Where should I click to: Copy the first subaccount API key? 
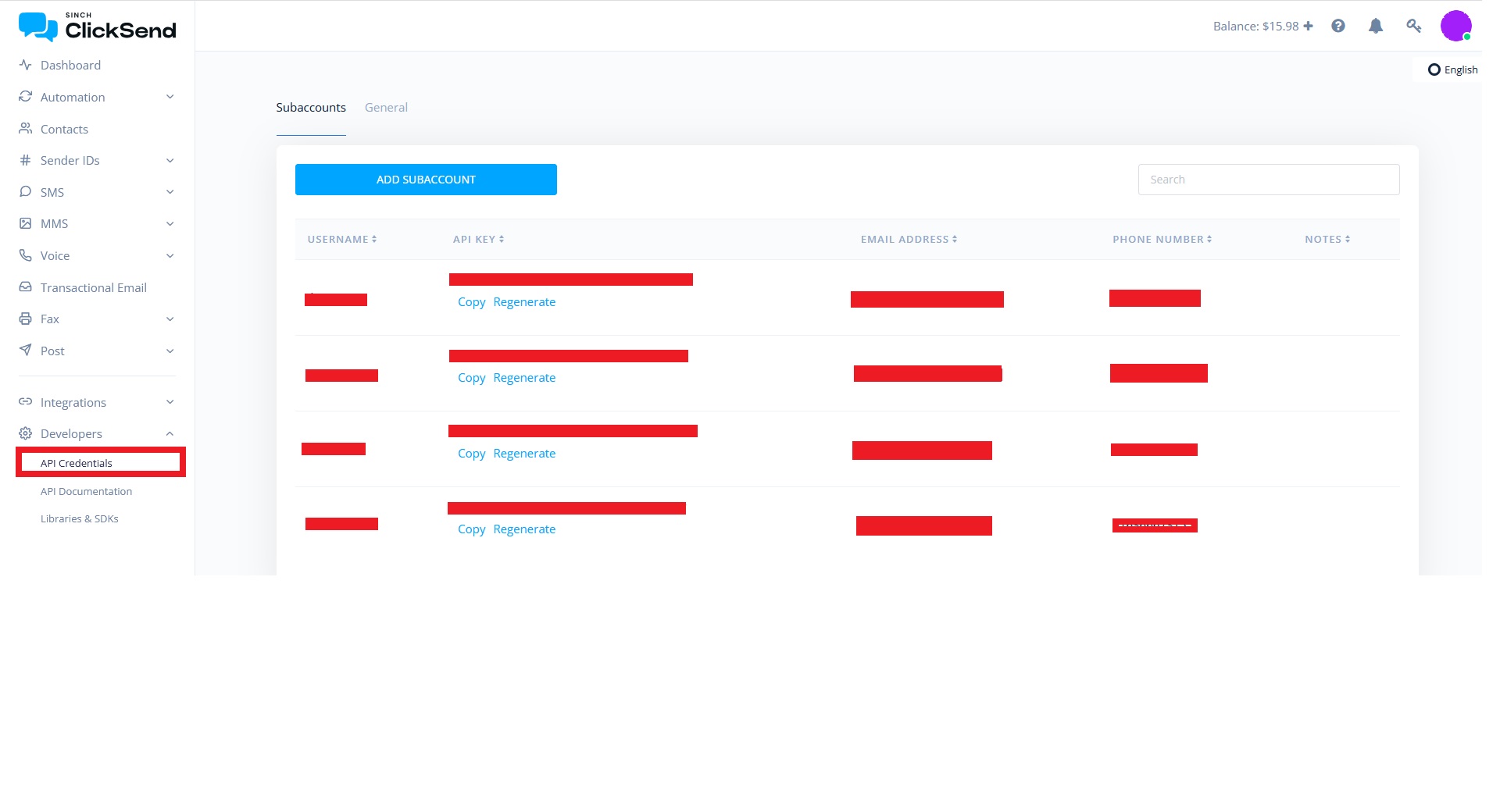click(471, 301)
